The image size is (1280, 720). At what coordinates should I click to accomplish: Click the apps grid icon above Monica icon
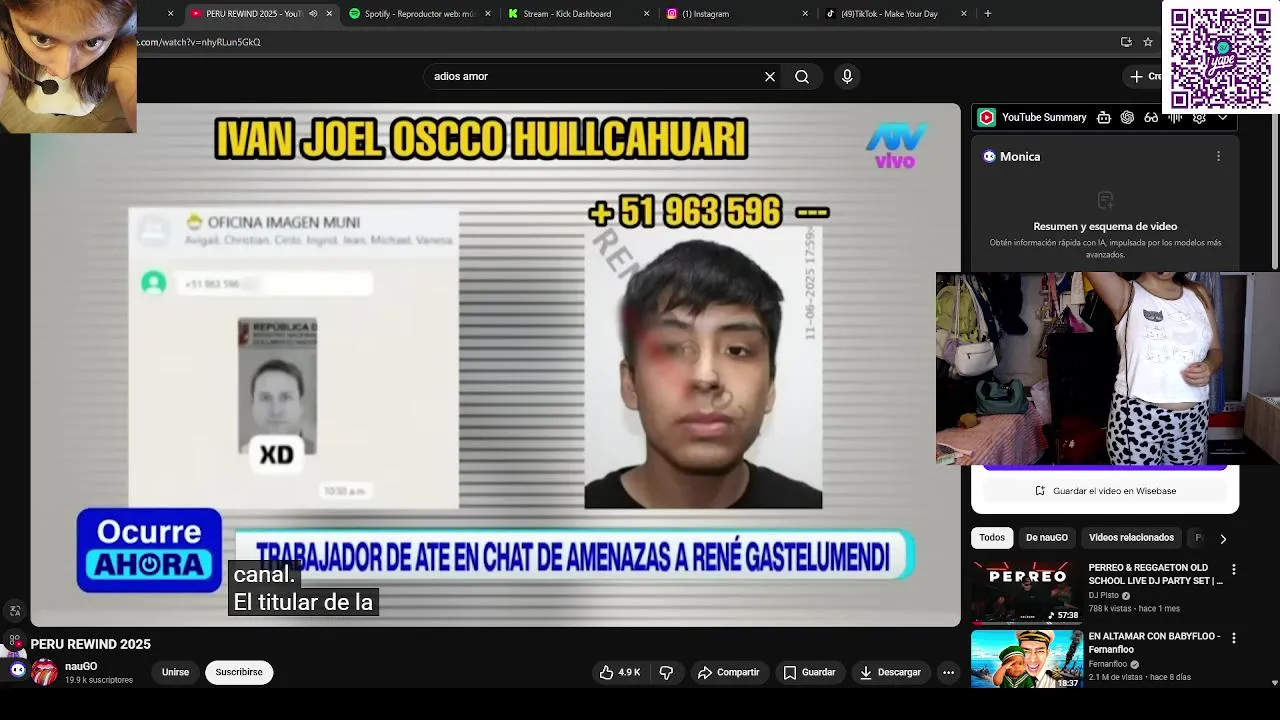click(x=15, y=640)
